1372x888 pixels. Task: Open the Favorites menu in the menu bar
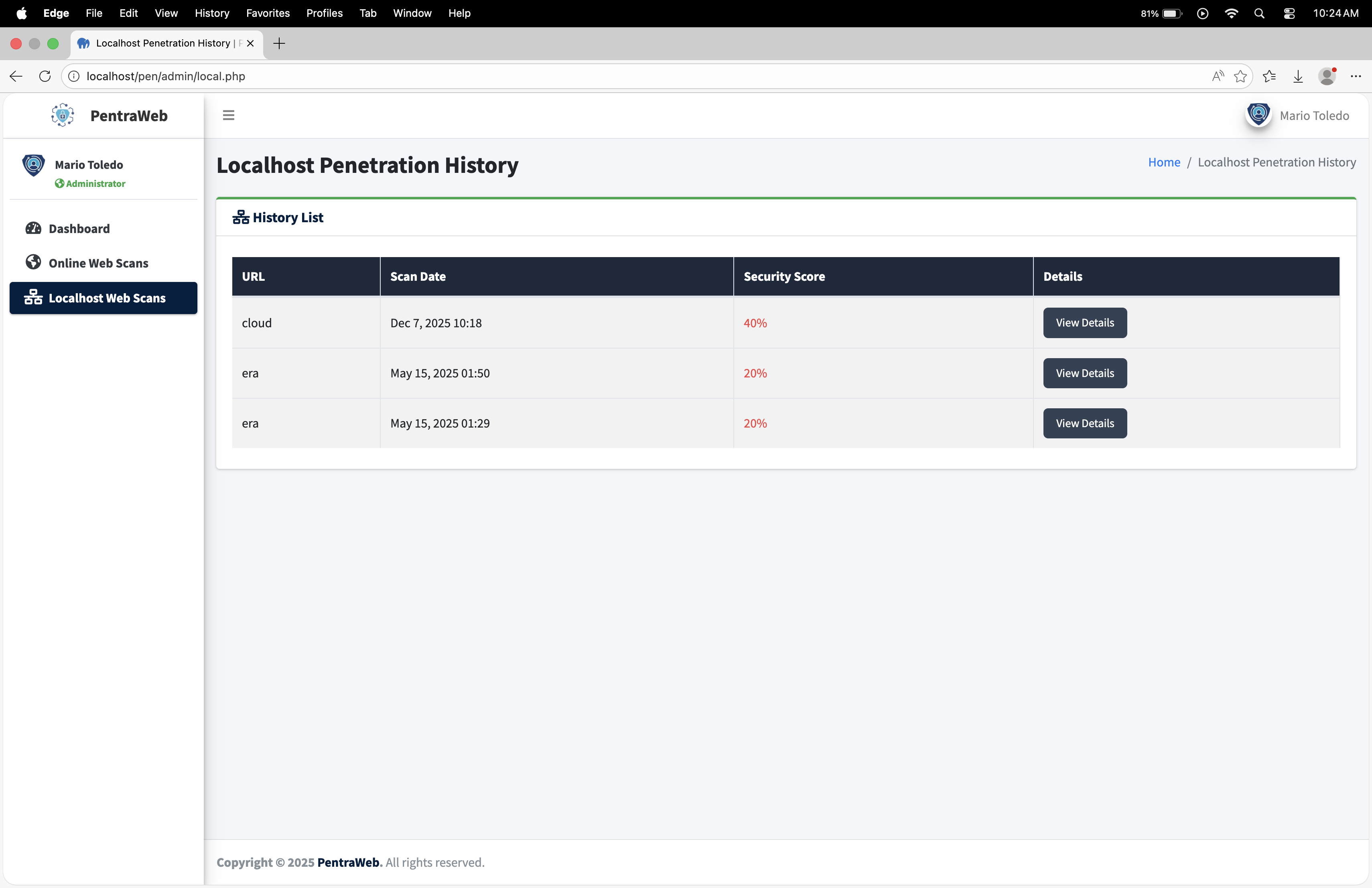pyautogui.click(x=268, y=13)
